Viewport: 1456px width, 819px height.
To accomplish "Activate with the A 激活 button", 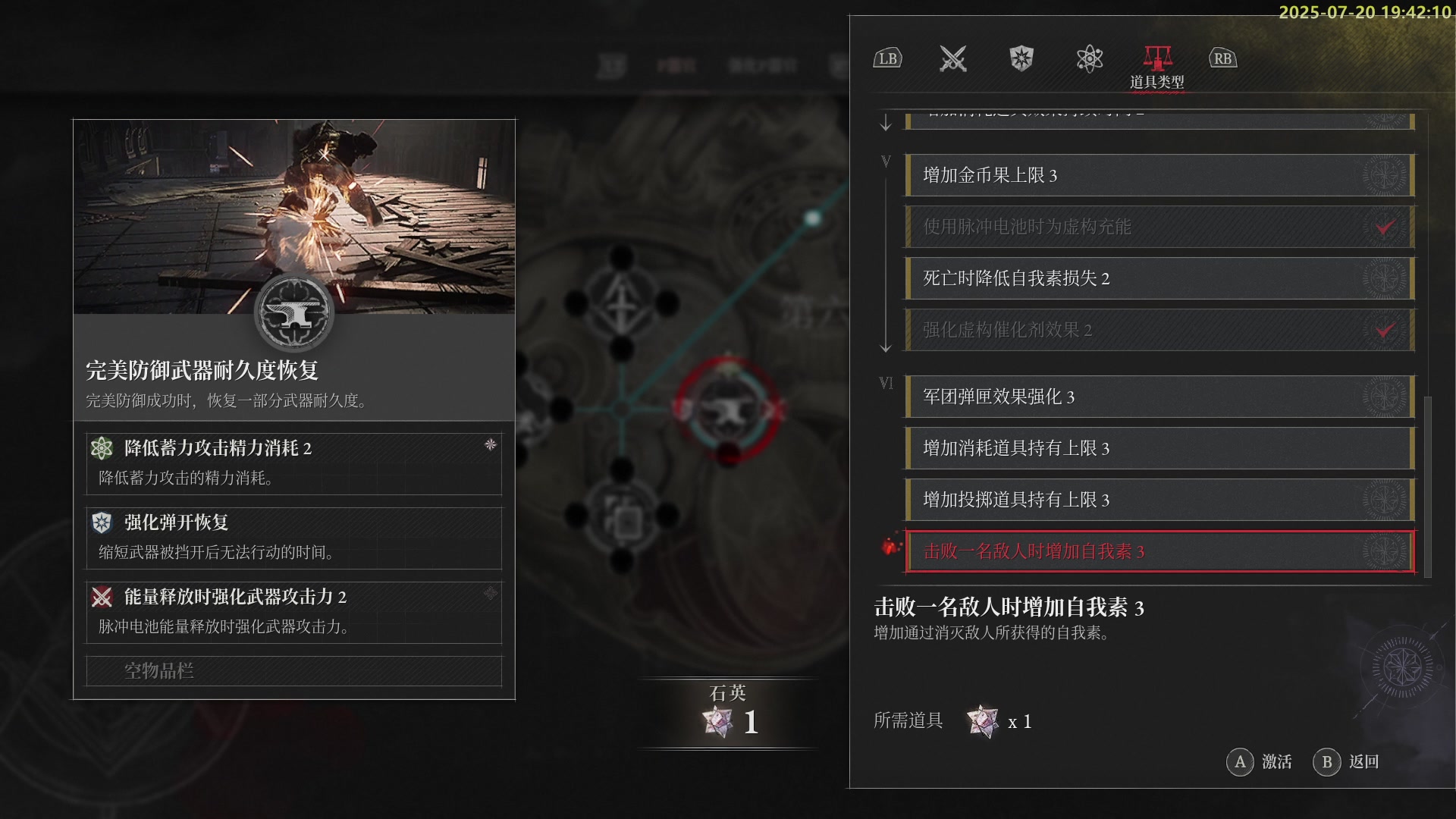I will pos(1259,761).
